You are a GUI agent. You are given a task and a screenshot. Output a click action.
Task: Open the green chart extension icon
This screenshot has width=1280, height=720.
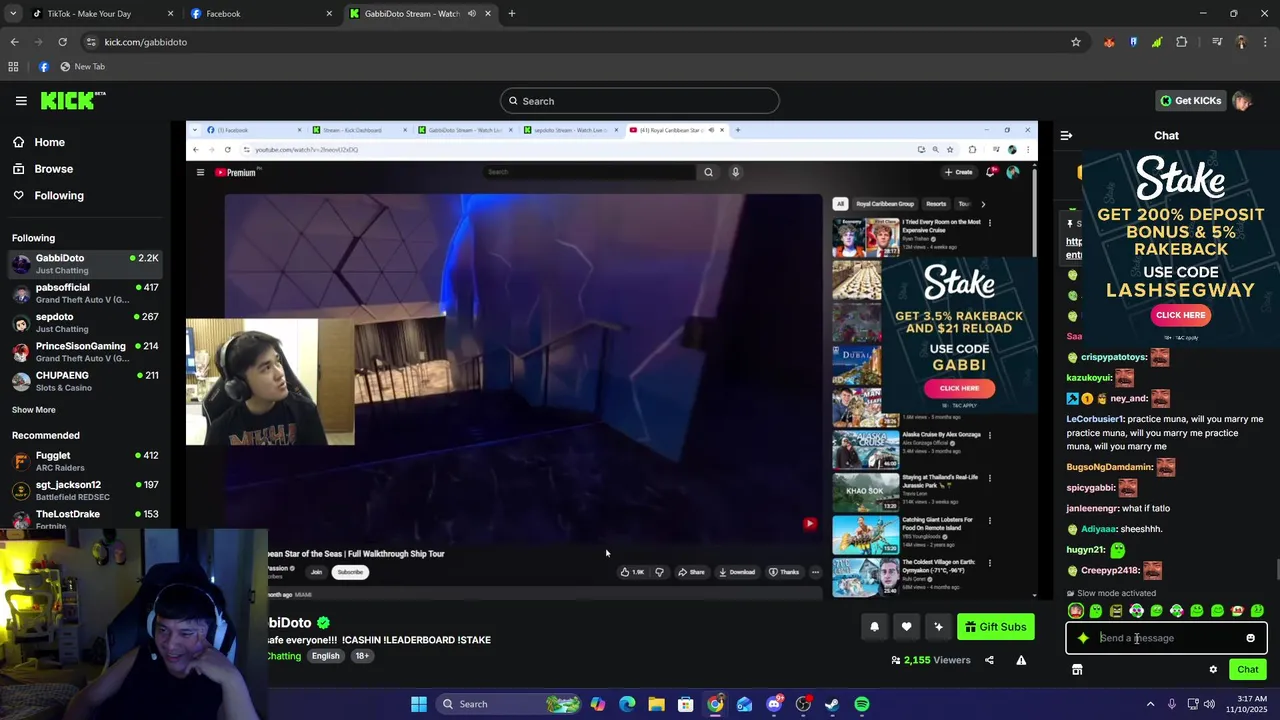point(1157,42)
